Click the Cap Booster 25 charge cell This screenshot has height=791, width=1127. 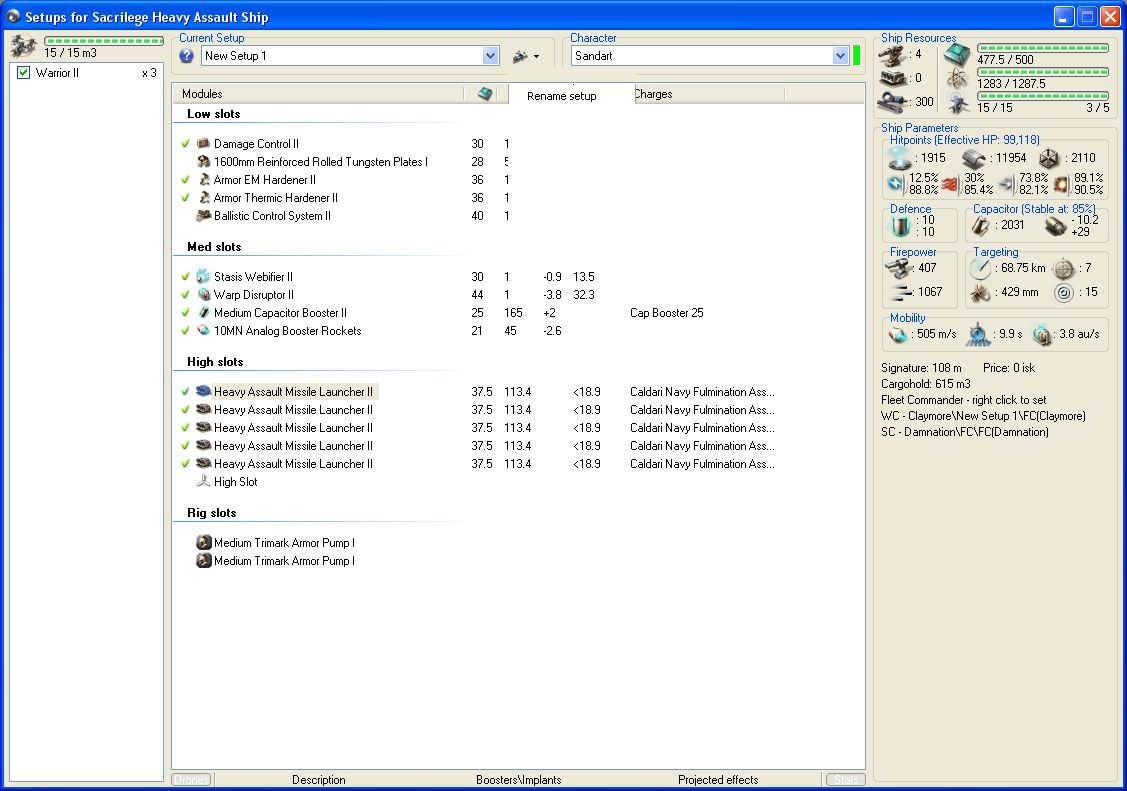pyautogui.click(x=666, y=313)
